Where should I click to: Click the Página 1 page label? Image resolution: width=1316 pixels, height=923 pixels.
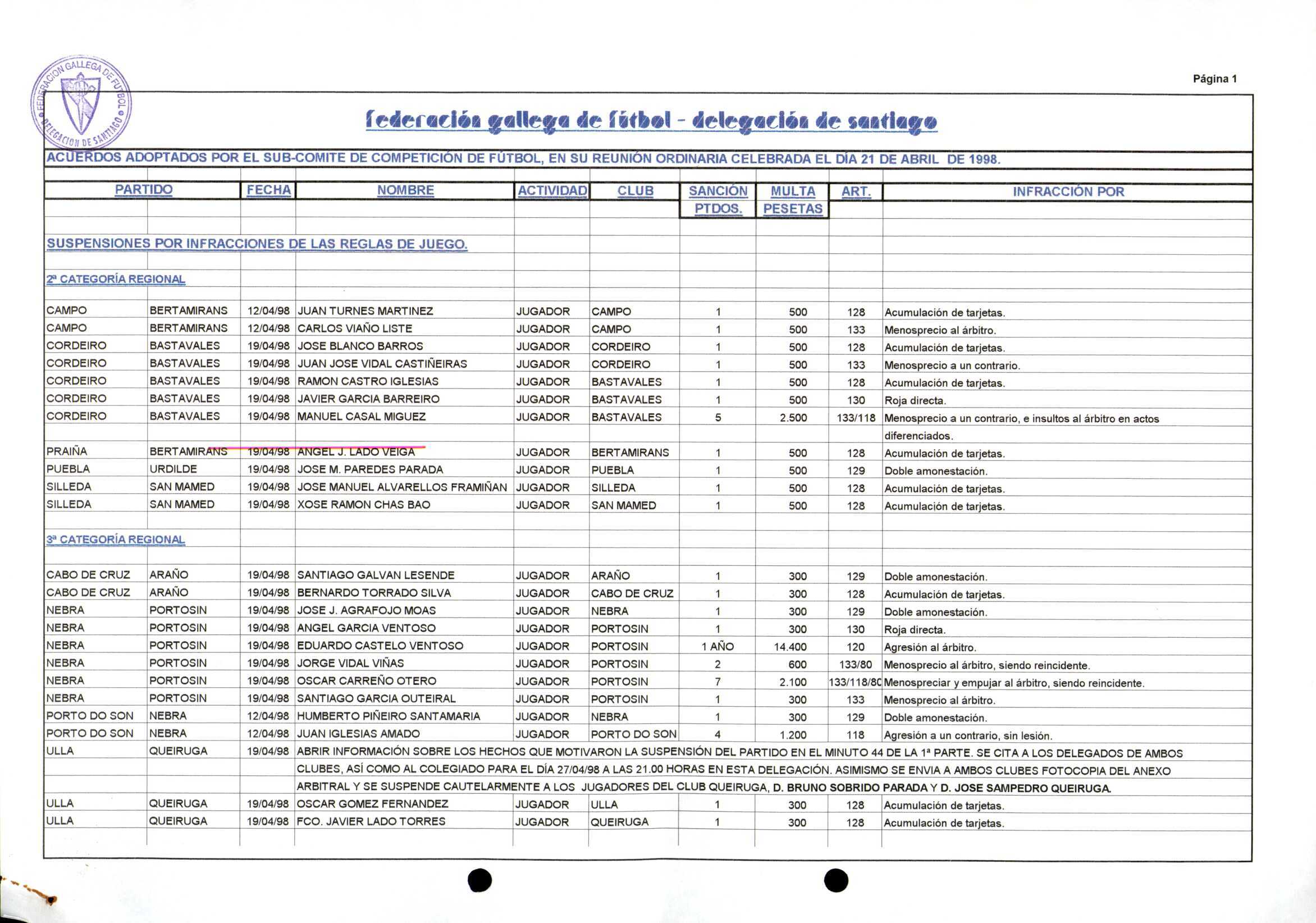tap(1214, 79)
